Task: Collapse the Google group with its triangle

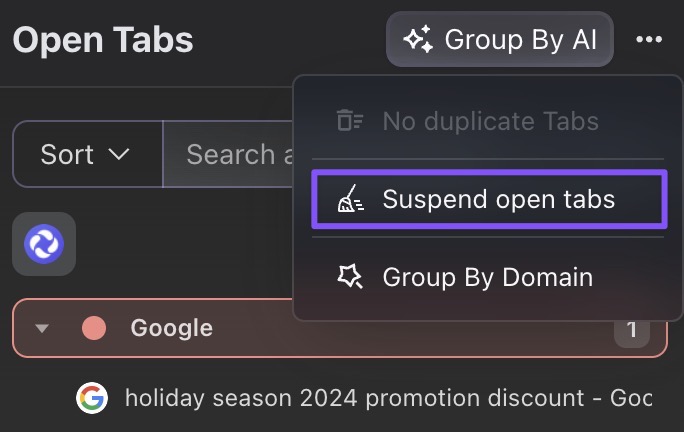Action: [x=42, y=329]
